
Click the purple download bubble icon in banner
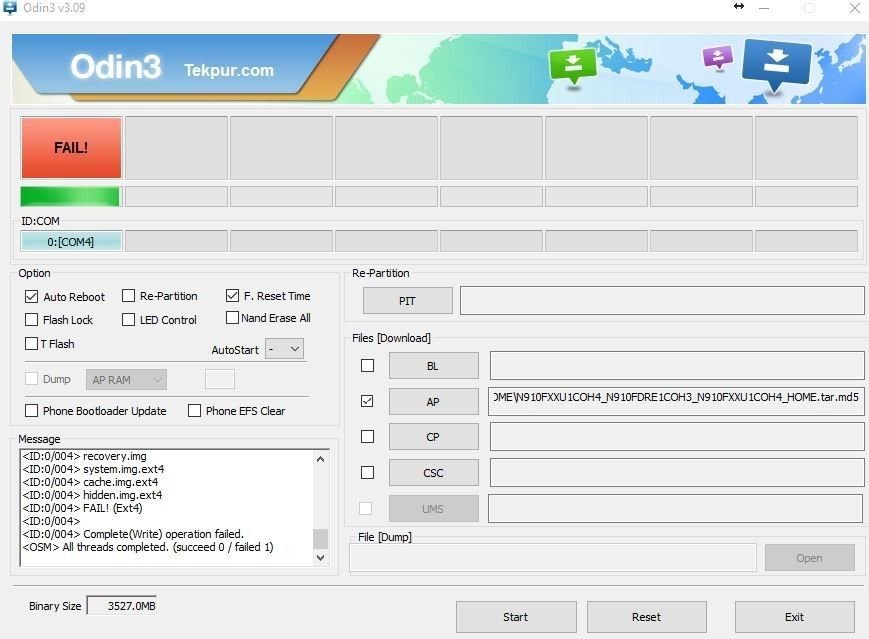(718, 57)
